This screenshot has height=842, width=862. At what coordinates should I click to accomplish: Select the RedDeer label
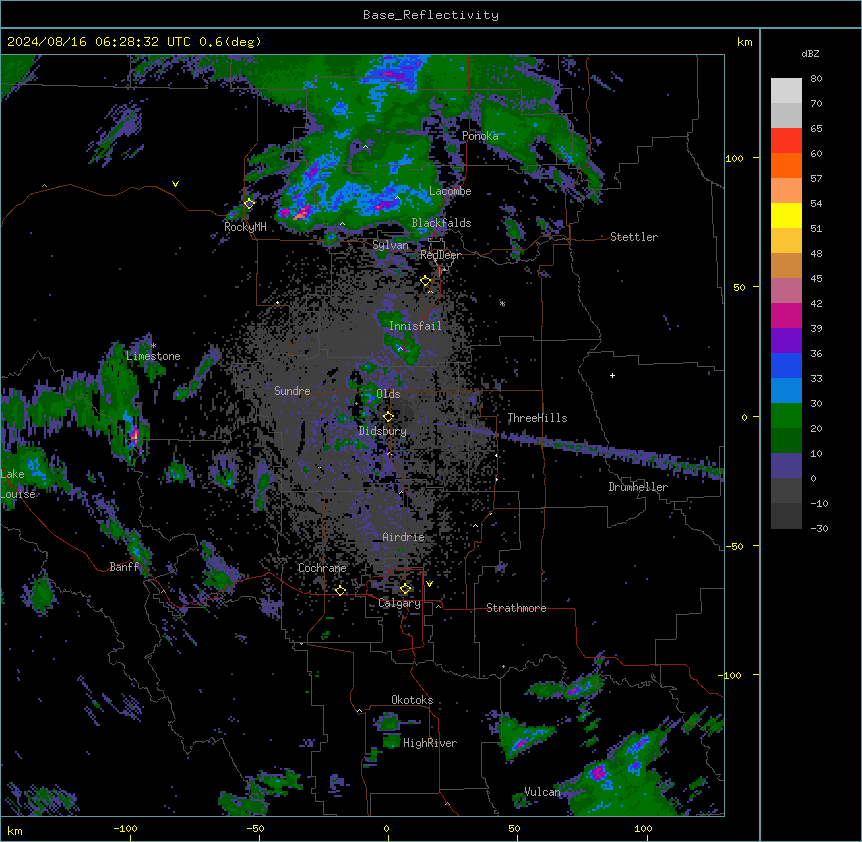(440, 255)
